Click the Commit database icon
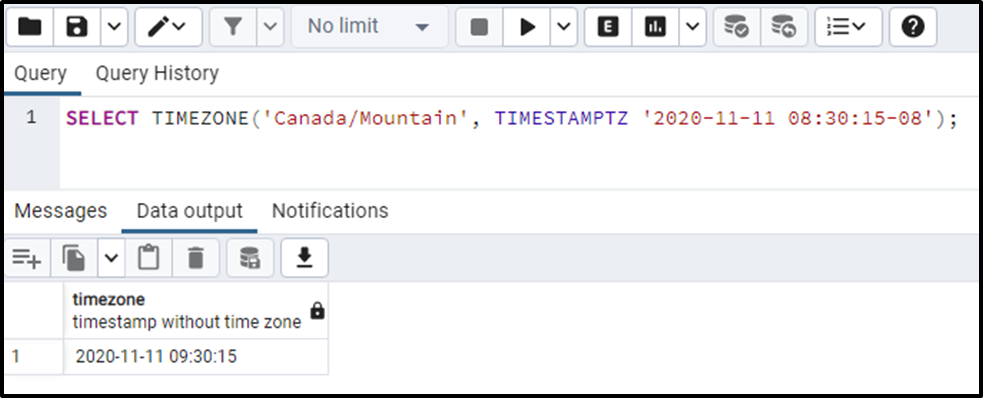The image size is (983, 398). point(737,27)
